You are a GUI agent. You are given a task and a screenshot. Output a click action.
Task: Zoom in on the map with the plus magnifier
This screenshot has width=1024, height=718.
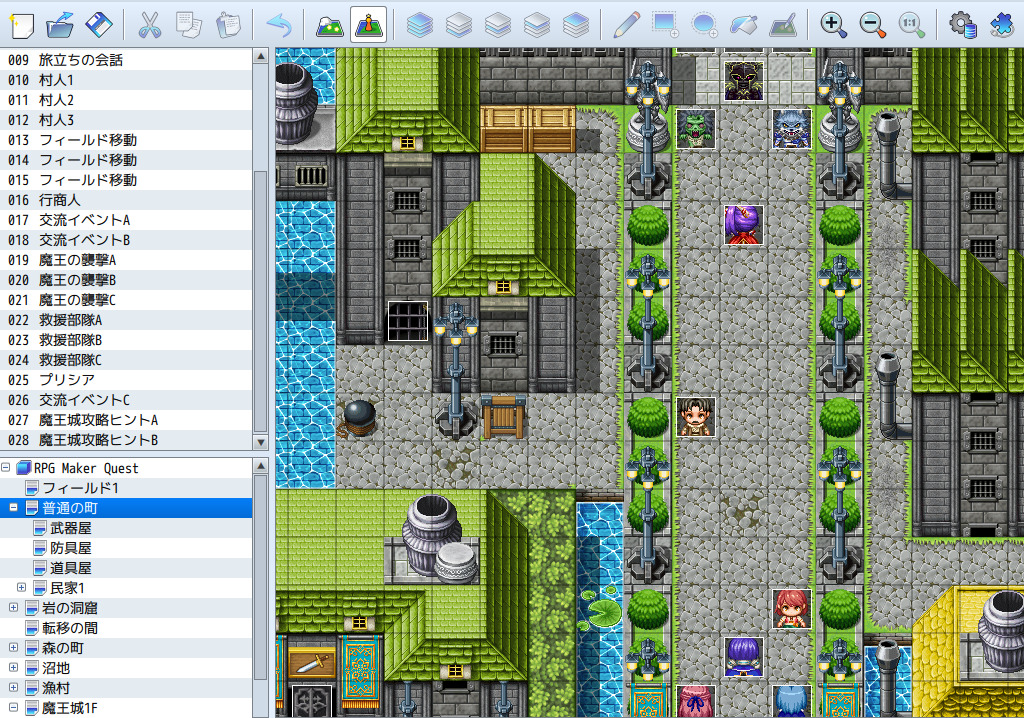(x=833, y=24)
